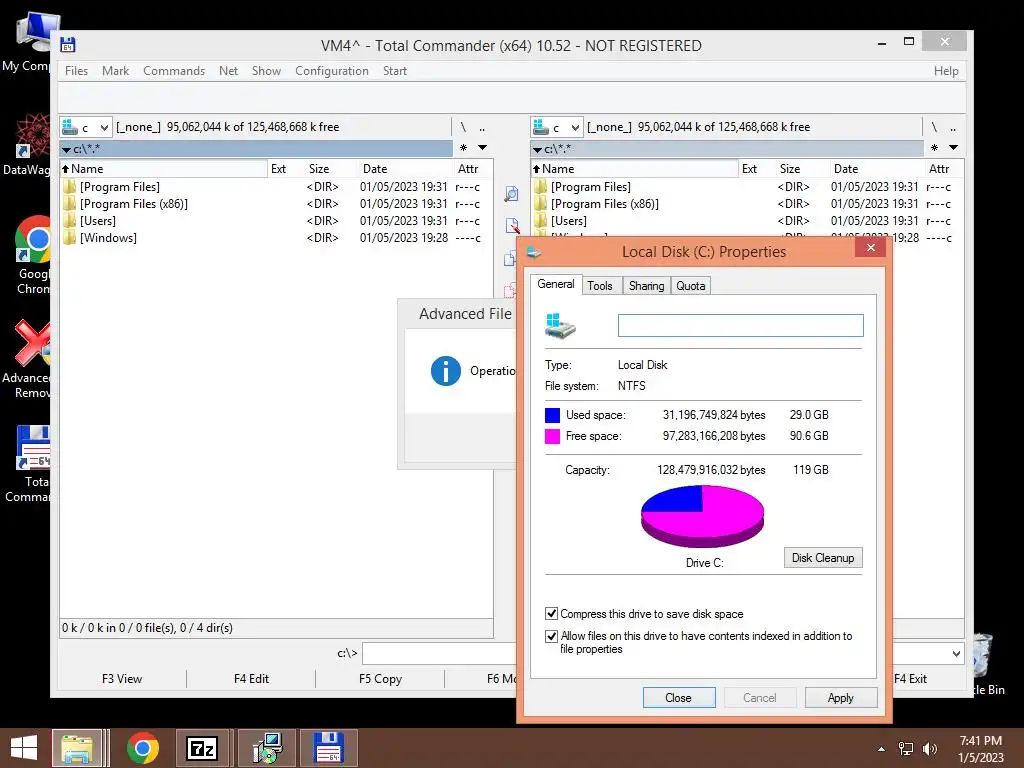Go to root directory in right panel
This screenshot has height=768, width=1024.
[x=934, y=127]
